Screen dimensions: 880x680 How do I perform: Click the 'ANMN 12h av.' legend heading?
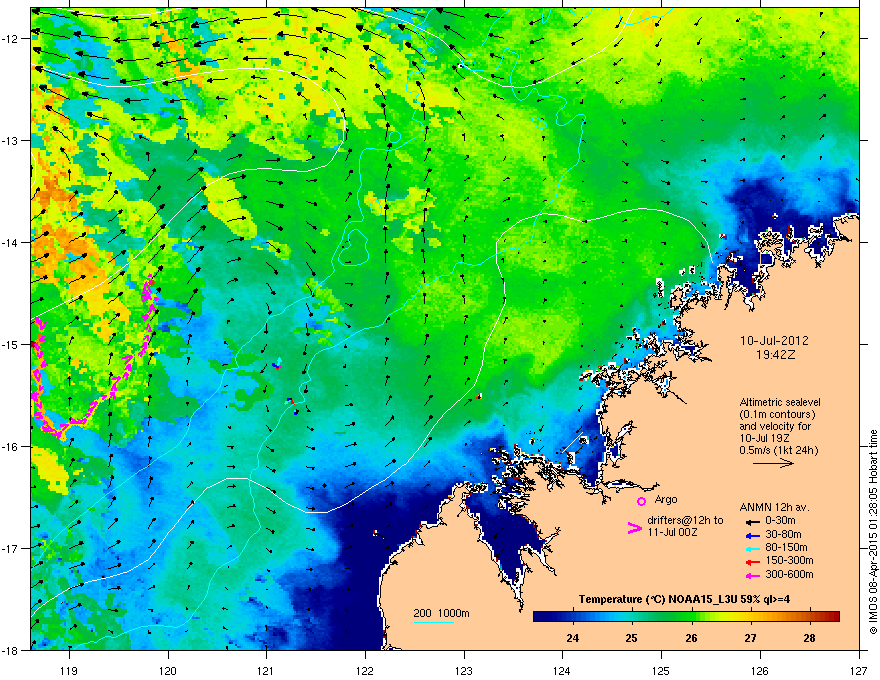click(x=774, y=507)
